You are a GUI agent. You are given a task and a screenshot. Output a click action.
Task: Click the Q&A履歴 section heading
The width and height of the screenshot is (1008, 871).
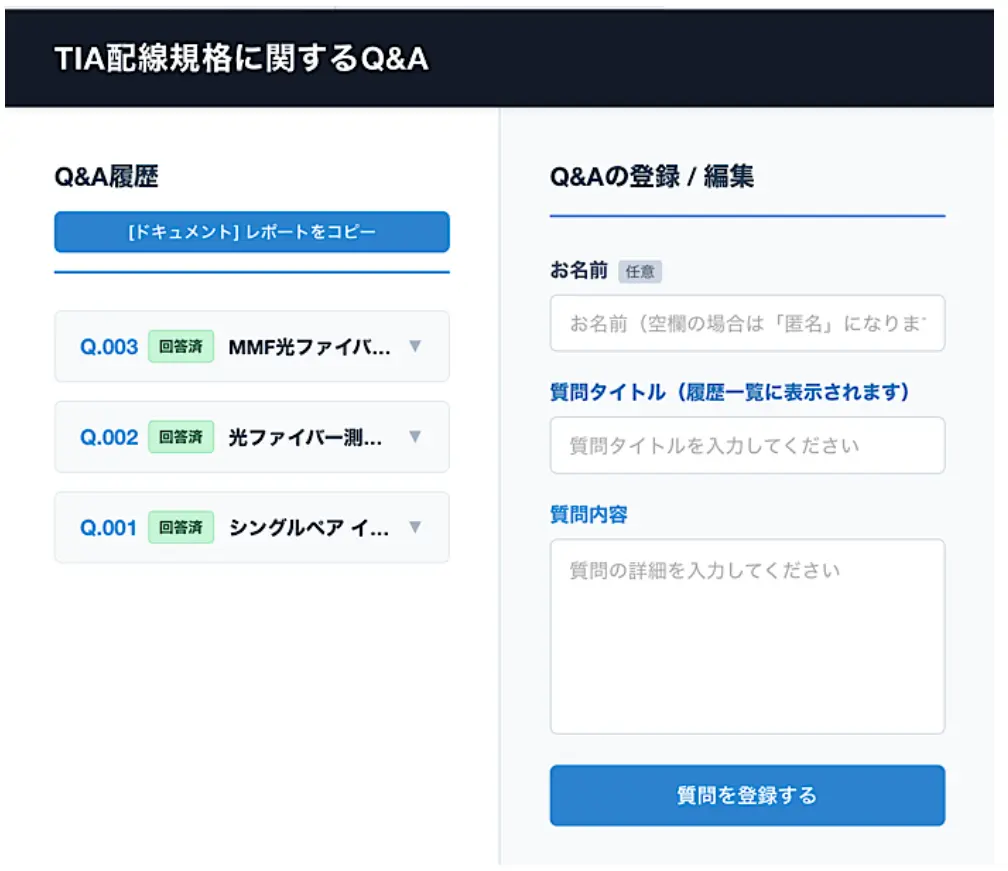(106, 176)
